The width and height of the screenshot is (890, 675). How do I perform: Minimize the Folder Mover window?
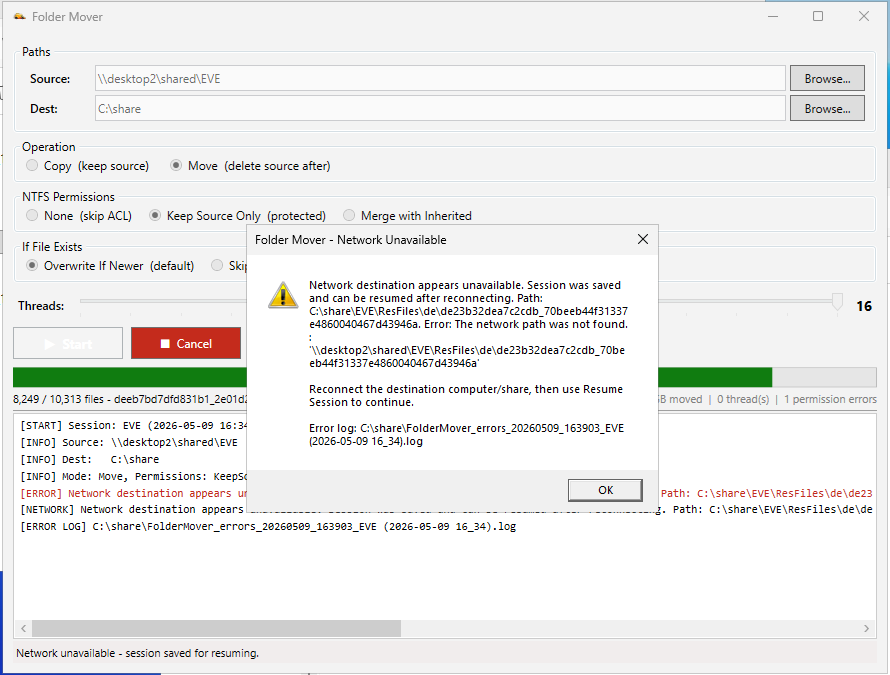tap(773, 16)
